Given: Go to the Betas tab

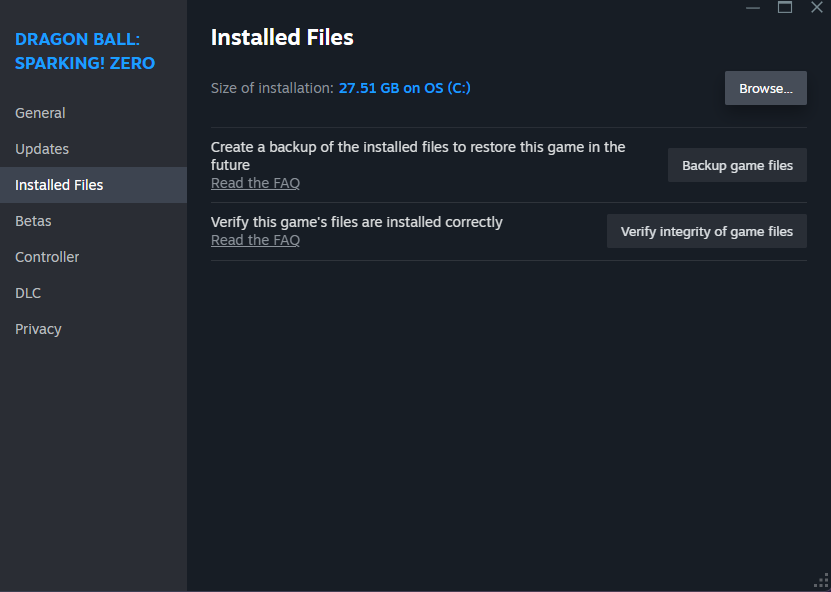Looking at the screenshot, I should pyautogui.click(x=33, y=221).
